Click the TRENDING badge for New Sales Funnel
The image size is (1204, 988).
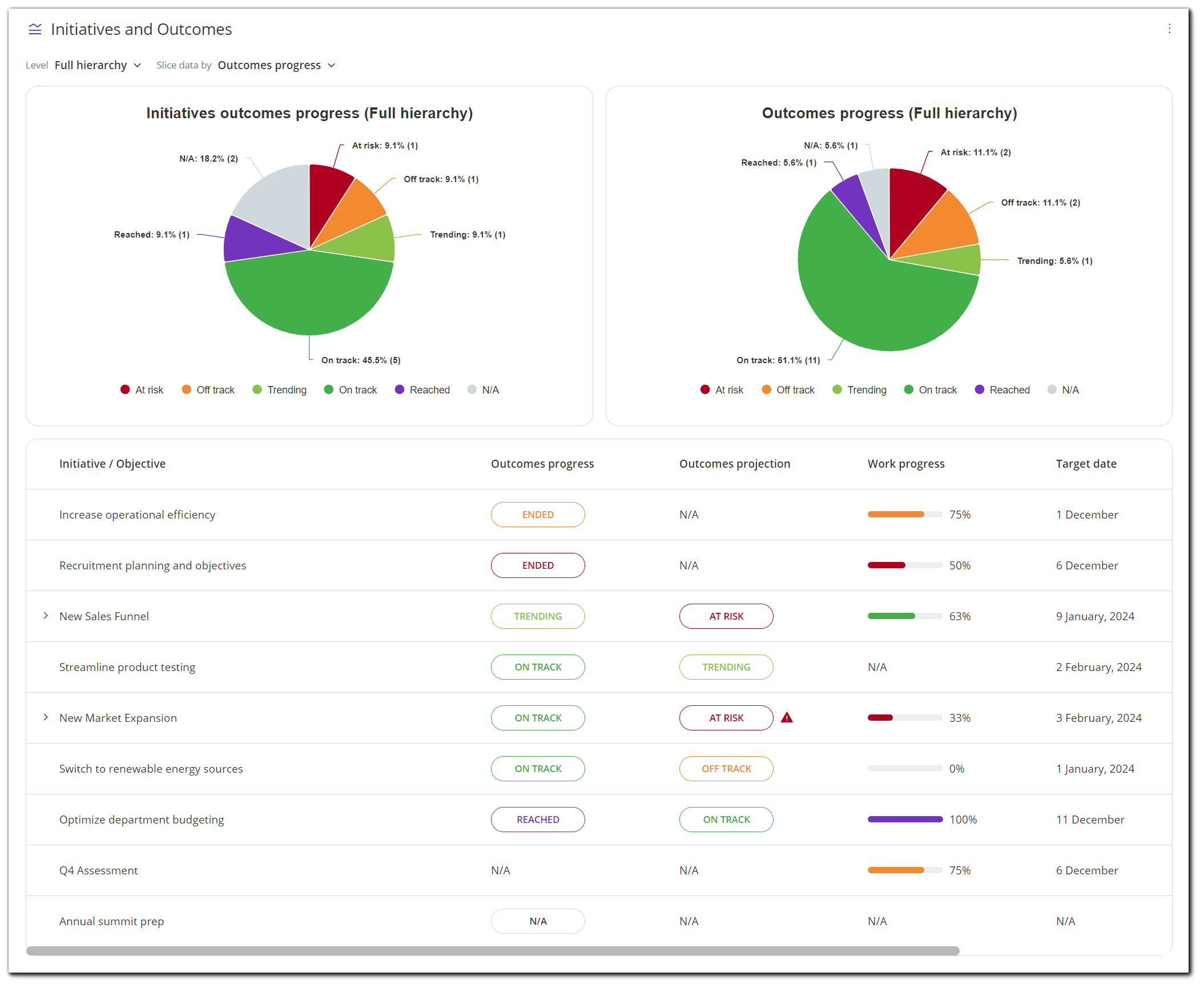(537, 616)
